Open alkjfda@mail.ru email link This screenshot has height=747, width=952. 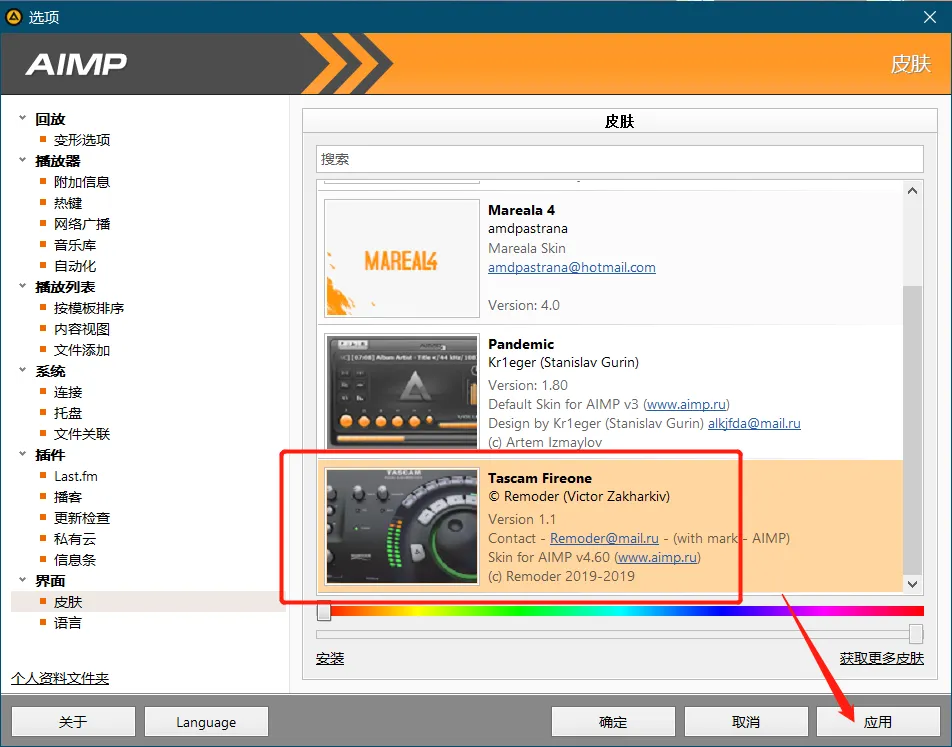coord(754,423)
